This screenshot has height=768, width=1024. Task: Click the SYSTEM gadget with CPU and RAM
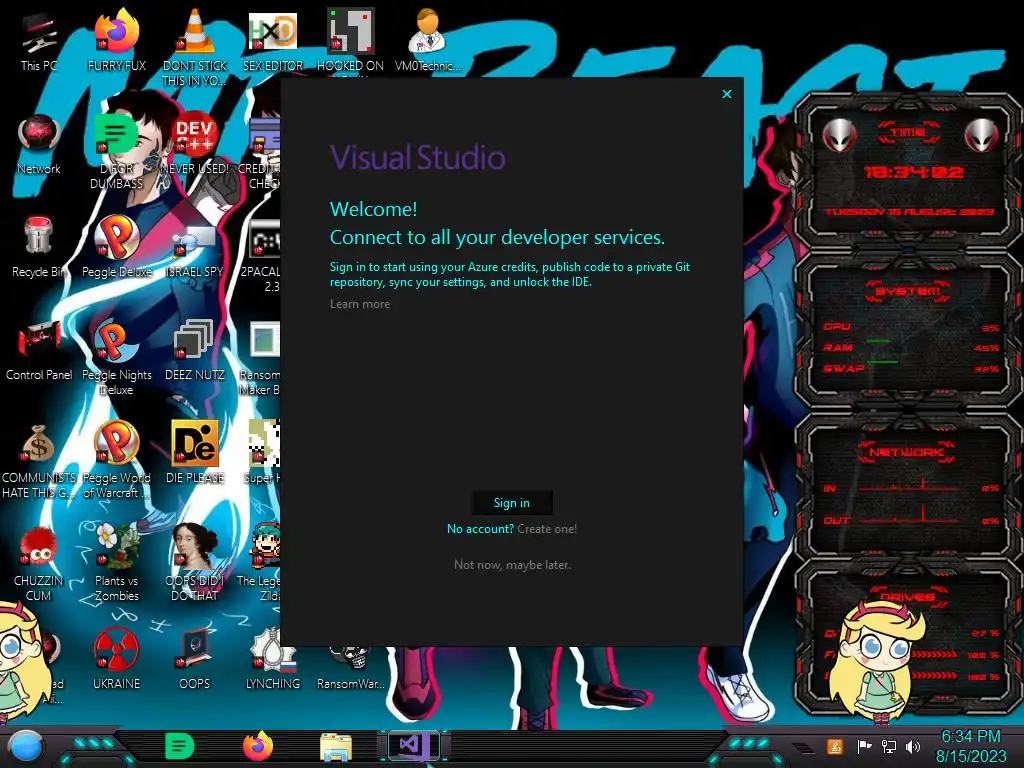click(909, 330)
